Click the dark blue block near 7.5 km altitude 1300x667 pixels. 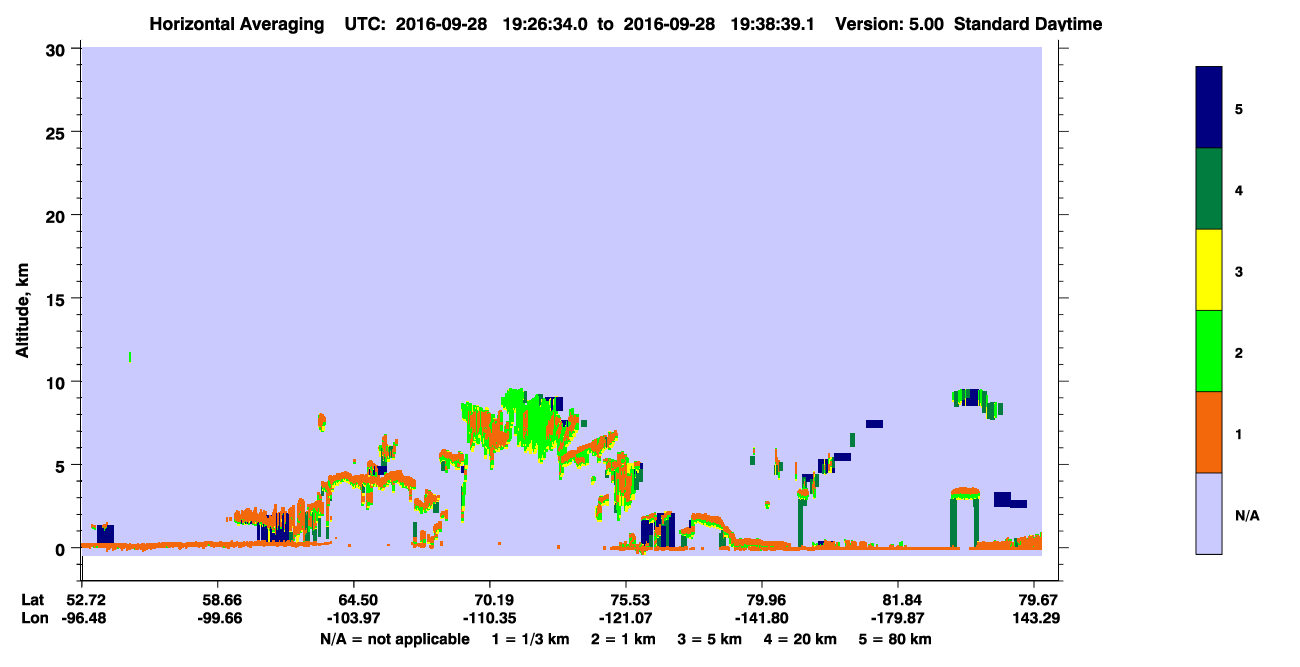874,424
